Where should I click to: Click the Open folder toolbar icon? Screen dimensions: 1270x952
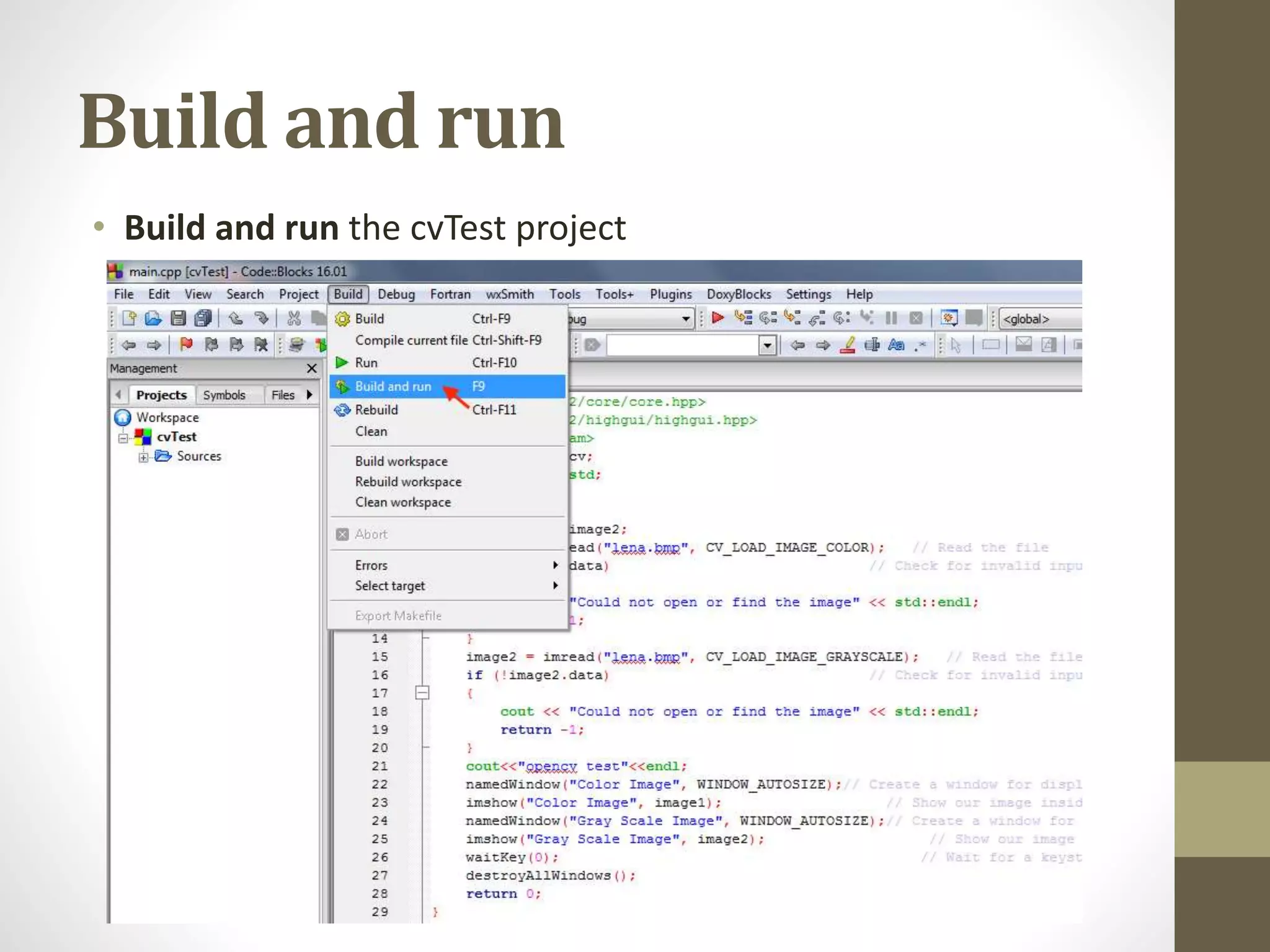tap(153, 319)
